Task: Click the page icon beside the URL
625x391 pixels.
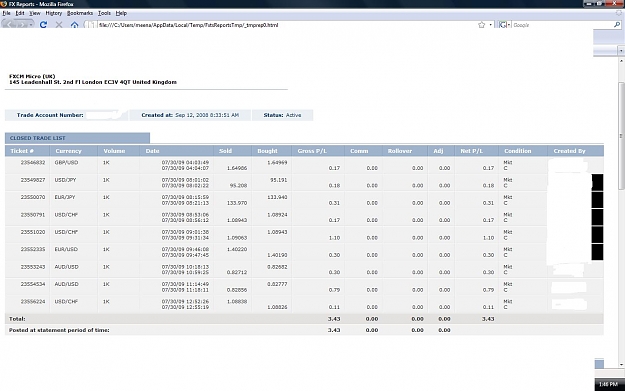Action: point(91,25)
